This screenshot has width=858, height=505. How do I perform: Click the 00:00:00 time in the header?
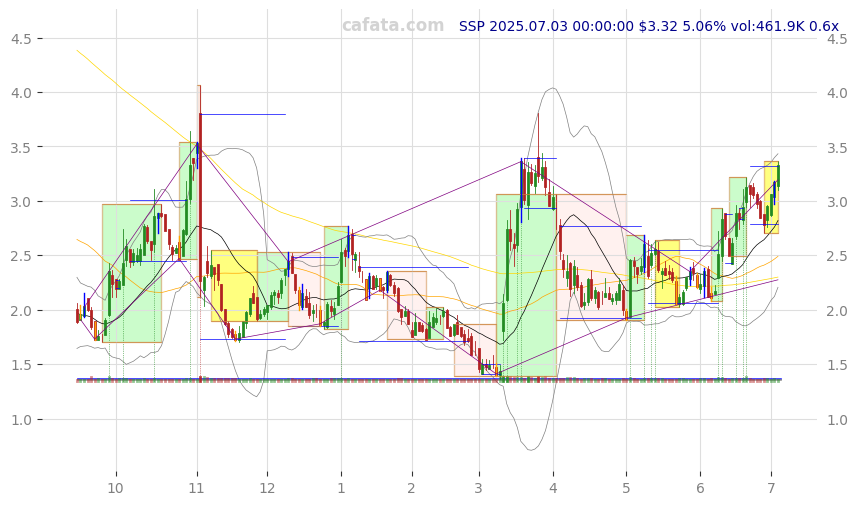(604, 26)
